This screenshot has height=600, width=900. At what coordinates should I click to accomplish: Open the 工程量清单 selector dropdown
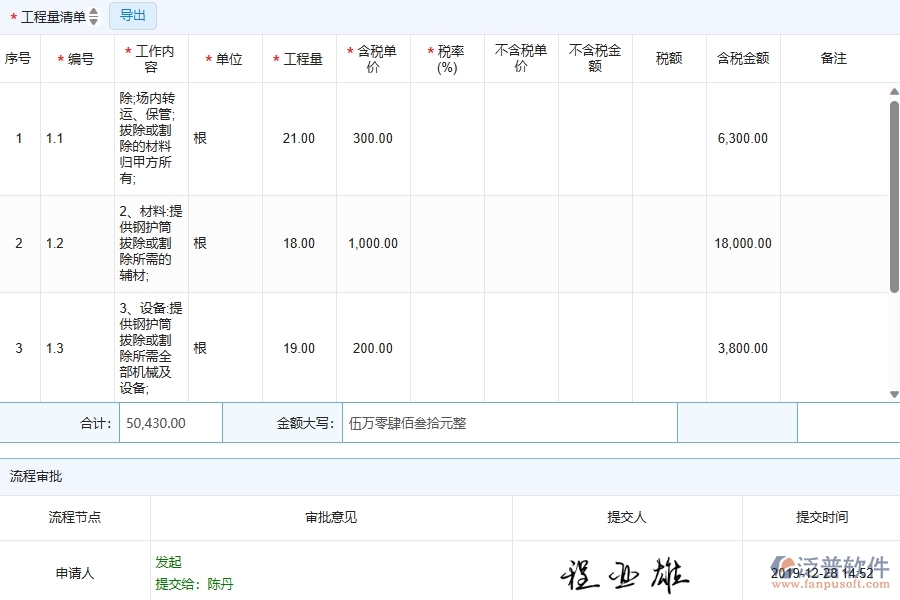click(50, 16)
